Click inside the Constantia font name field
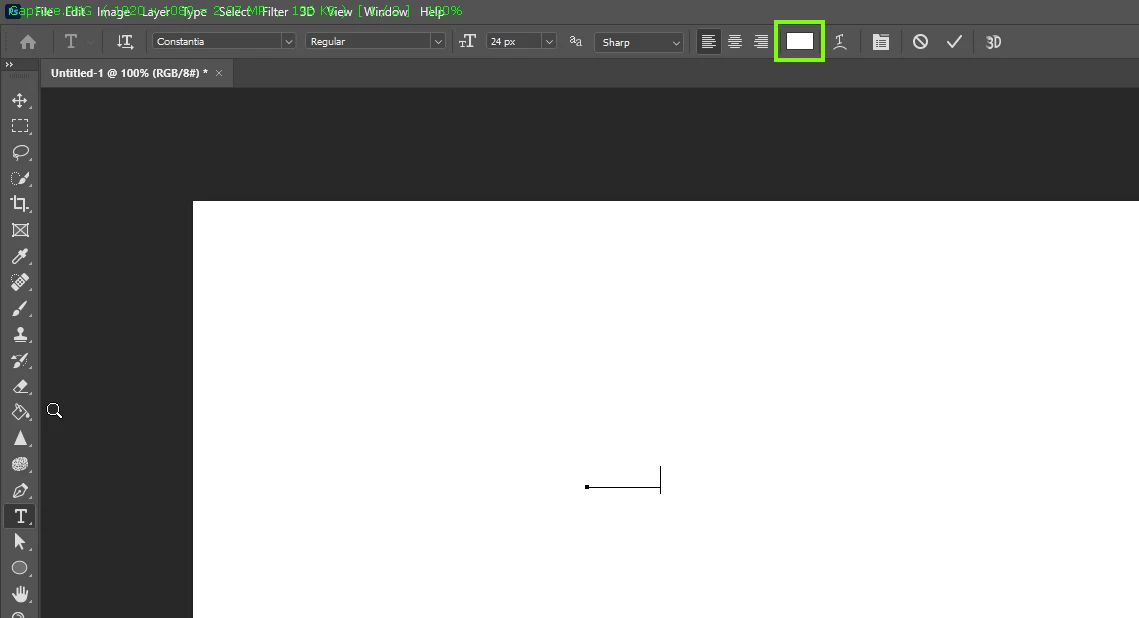This screenshot has height=618, width=1139. (x=216, y=42)
